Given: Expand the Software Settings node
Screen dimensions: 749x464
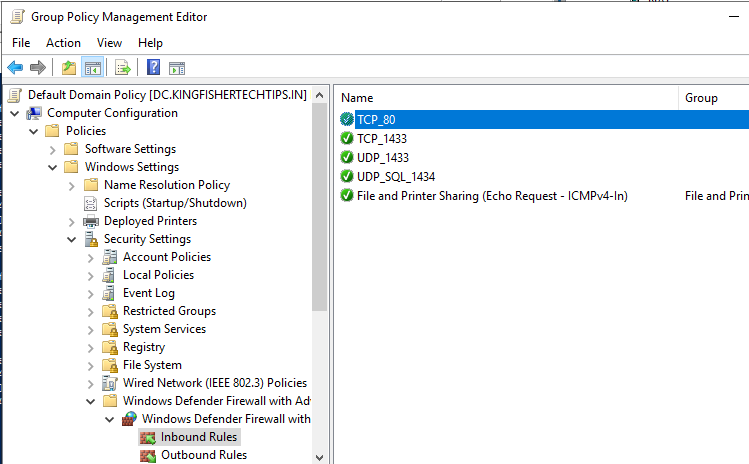Looking at the screenshot, I should [53, 150].
